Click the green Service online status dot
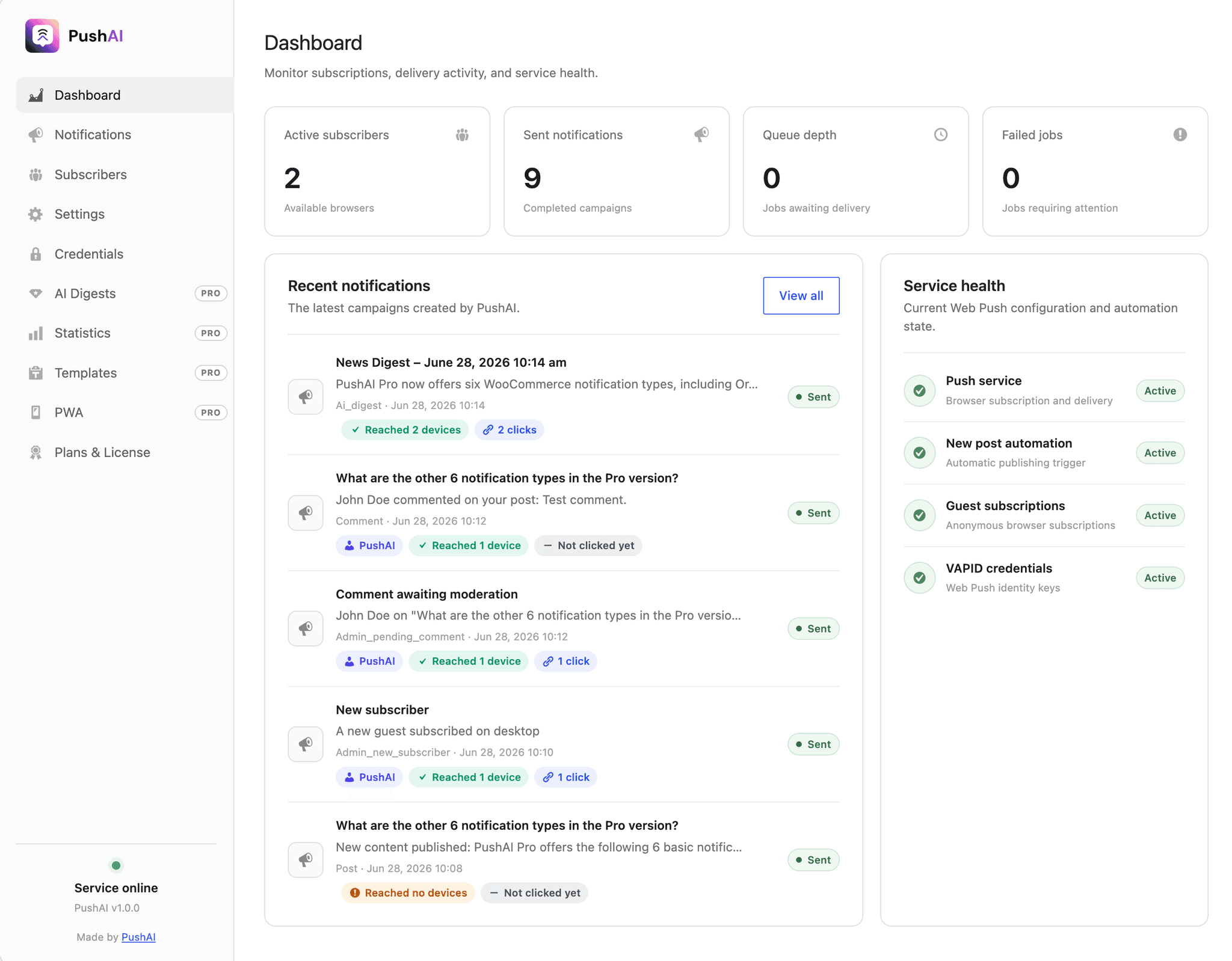Screen dimensions: 1232x961 click(x=116, y=865)
